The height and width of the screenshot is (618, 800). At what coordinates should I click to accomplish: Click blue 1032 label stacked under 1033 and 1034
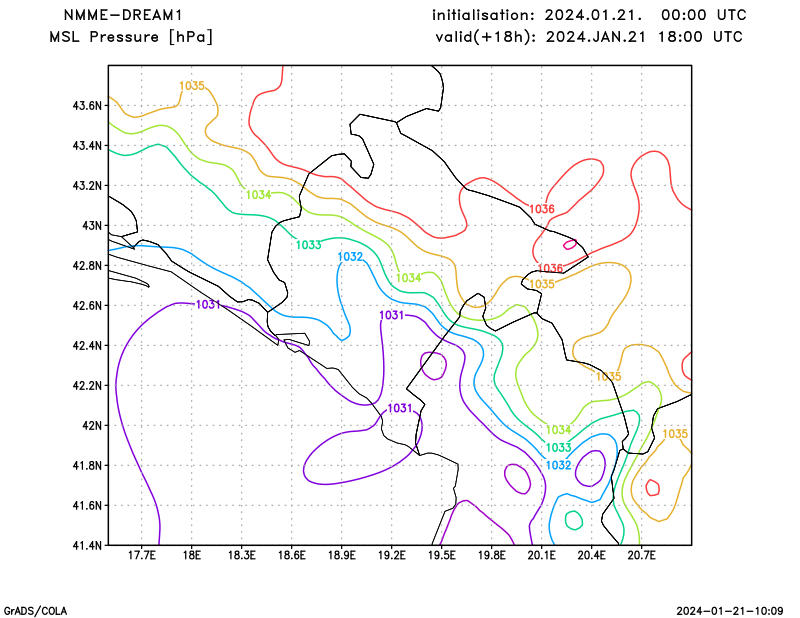pos(558,465)
